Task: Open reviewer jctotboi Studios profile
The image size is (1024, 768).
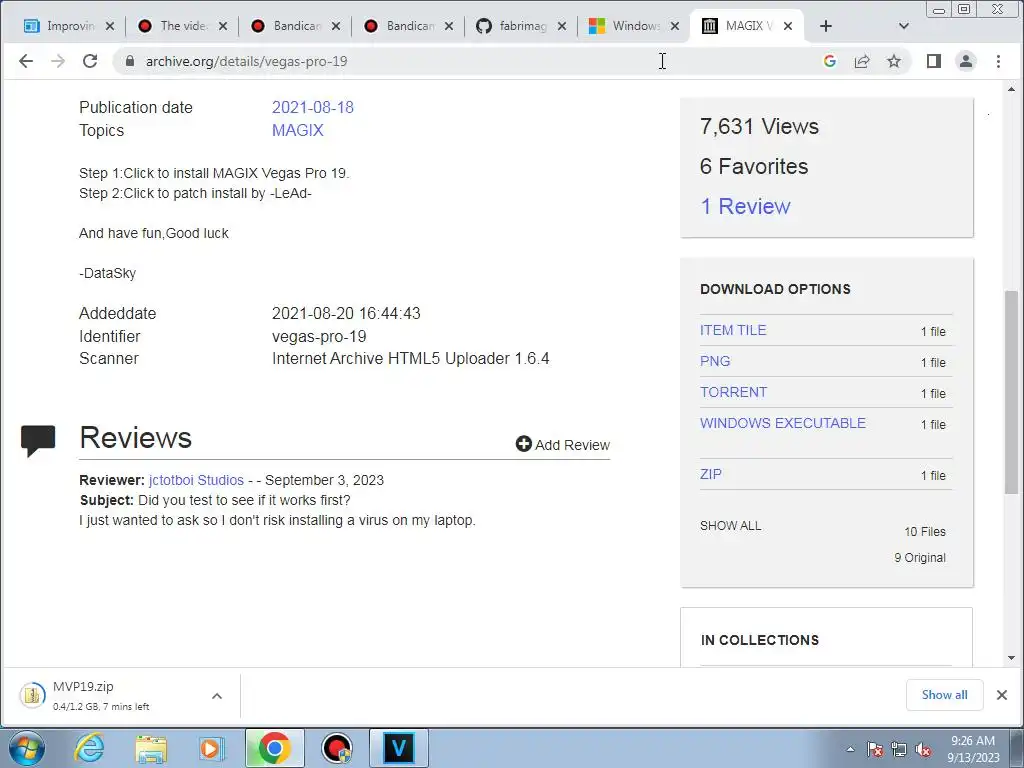Action: click(x=197, y=480)
